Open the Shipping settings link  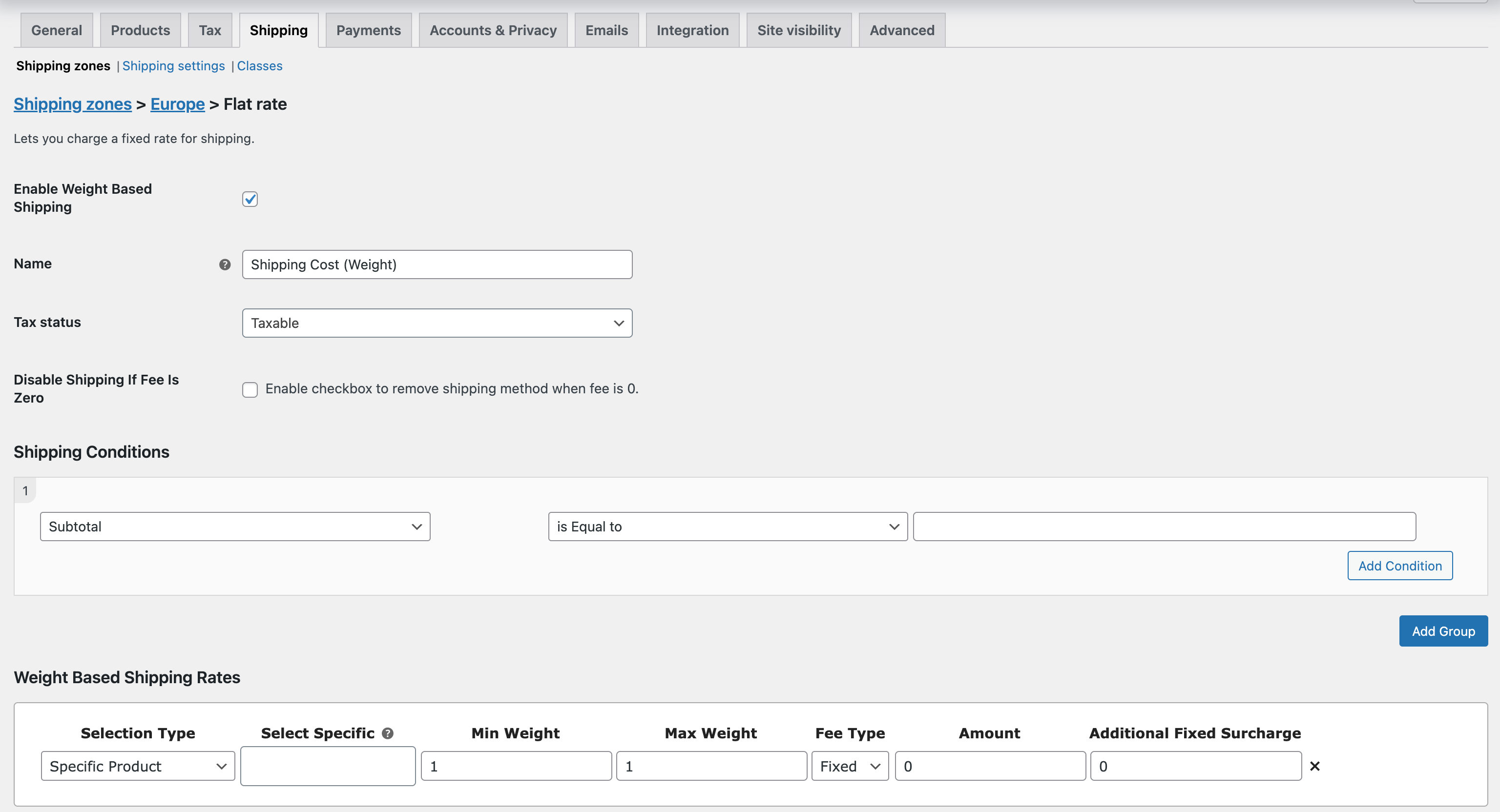tap(173, 66)
